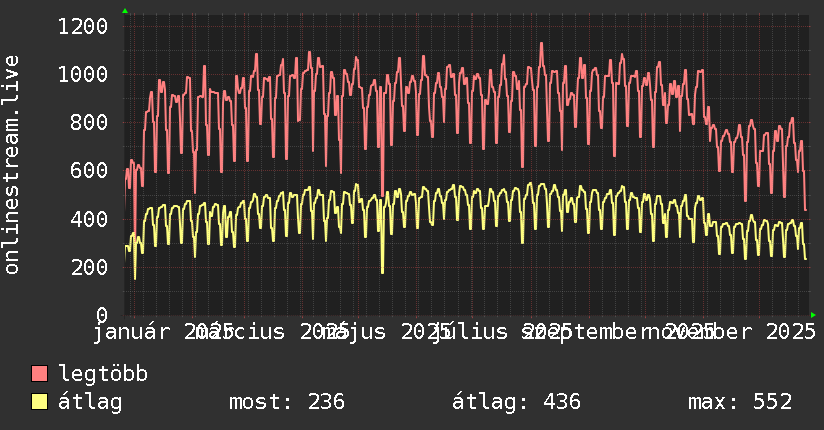
Task: Select the átlag legend label beside yellow swatch
Action: [90, 402]
